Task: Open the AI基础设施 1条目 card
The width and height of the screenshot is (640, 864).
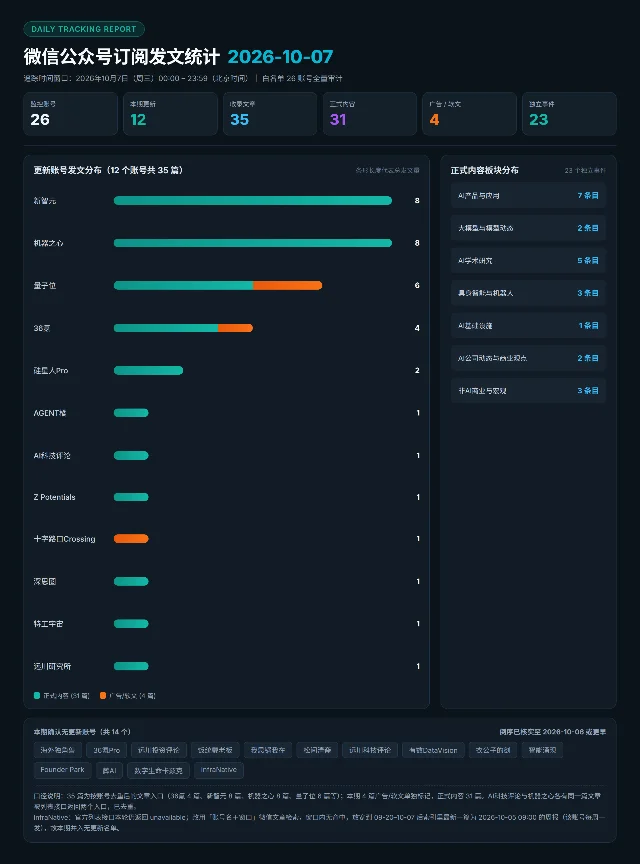Action: click(528, 326)
